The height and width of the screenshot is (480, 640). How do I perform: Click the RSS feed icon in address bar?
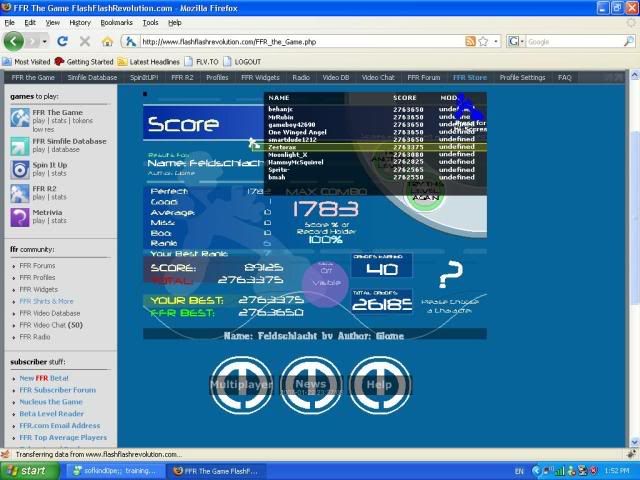pos(470,42)
